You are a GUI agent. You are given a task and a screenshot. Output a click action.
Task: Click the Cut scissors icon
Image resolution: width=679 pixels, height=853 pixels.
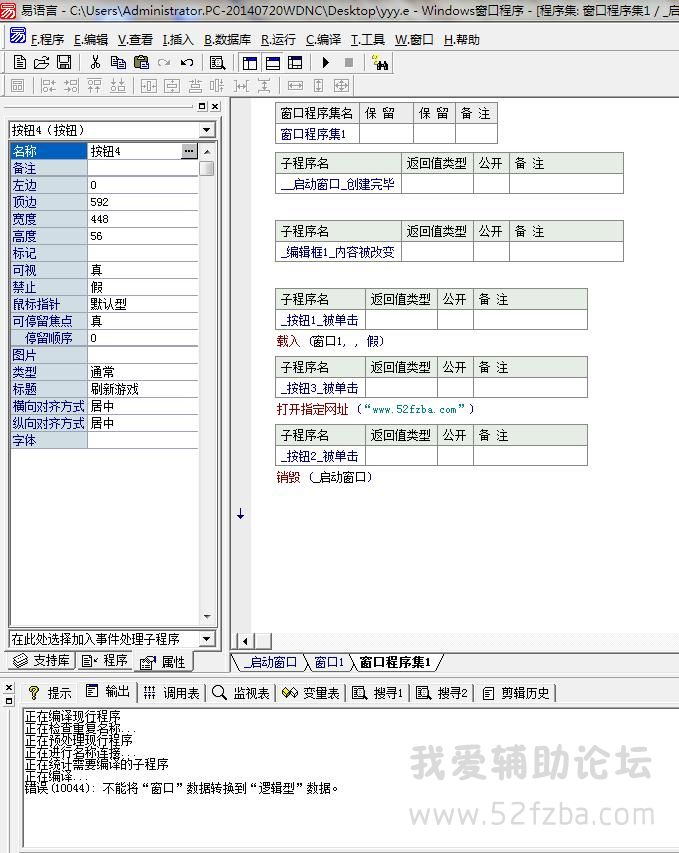pos(95,62)
